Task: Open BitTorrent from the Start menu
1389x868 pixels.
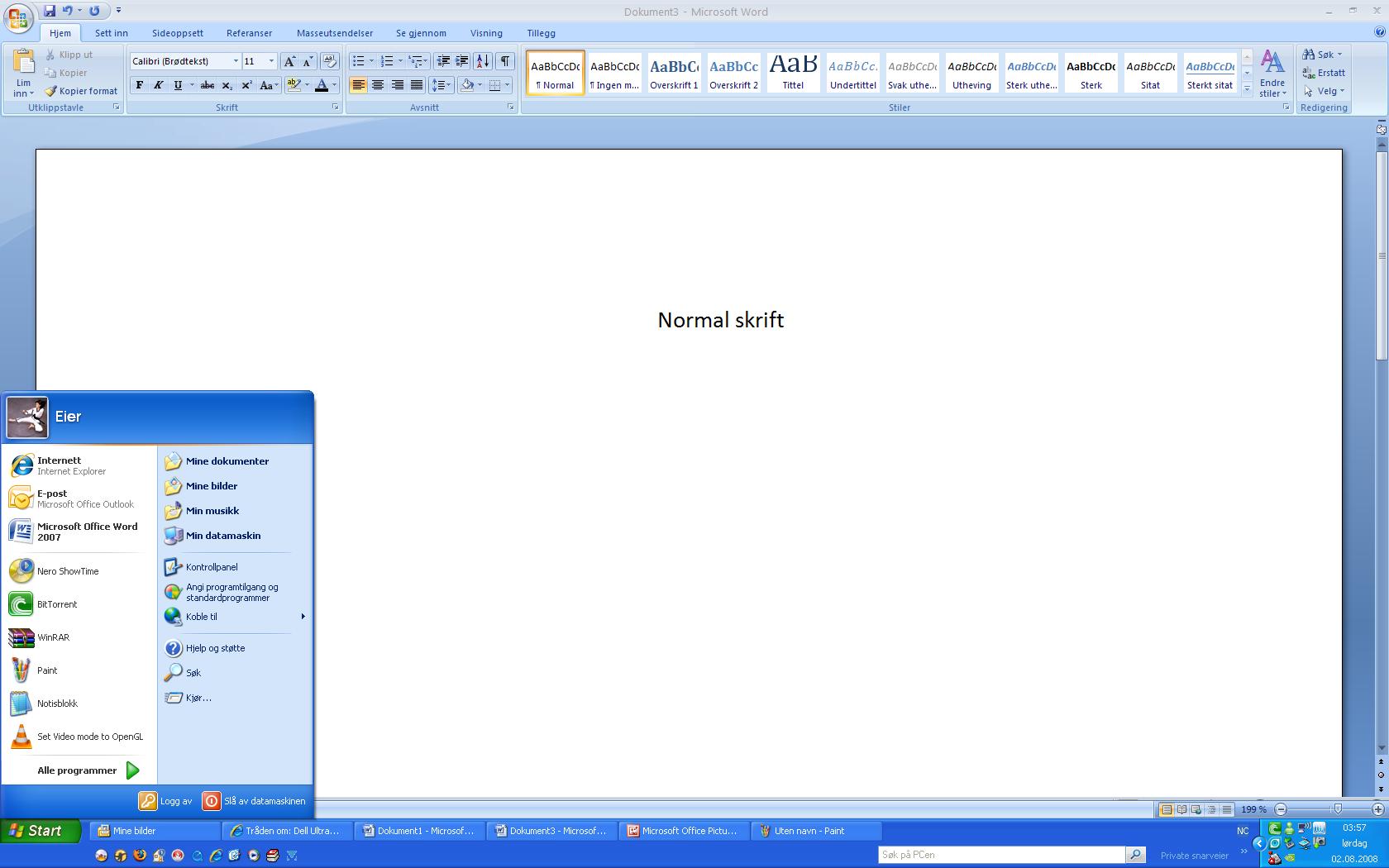Action: tap(79, 604)
